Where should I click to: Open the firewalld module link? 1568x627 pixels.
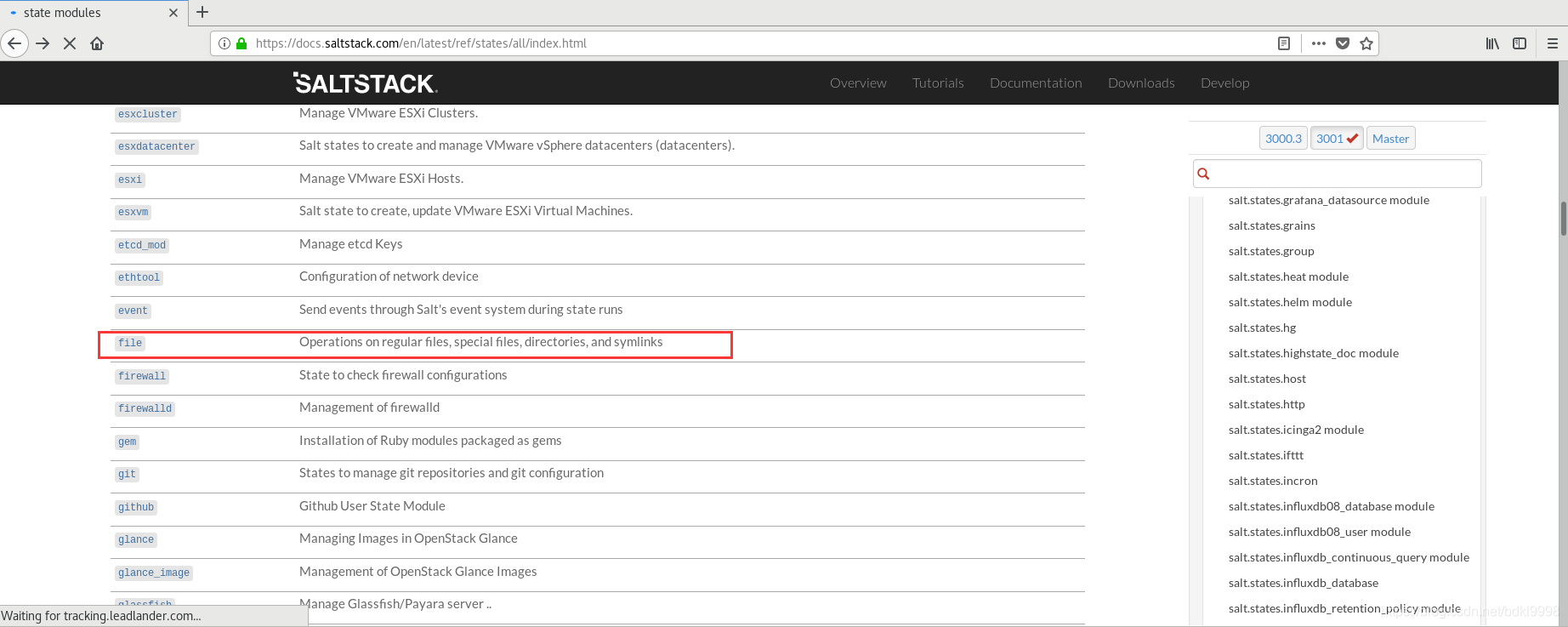(145, 408)
